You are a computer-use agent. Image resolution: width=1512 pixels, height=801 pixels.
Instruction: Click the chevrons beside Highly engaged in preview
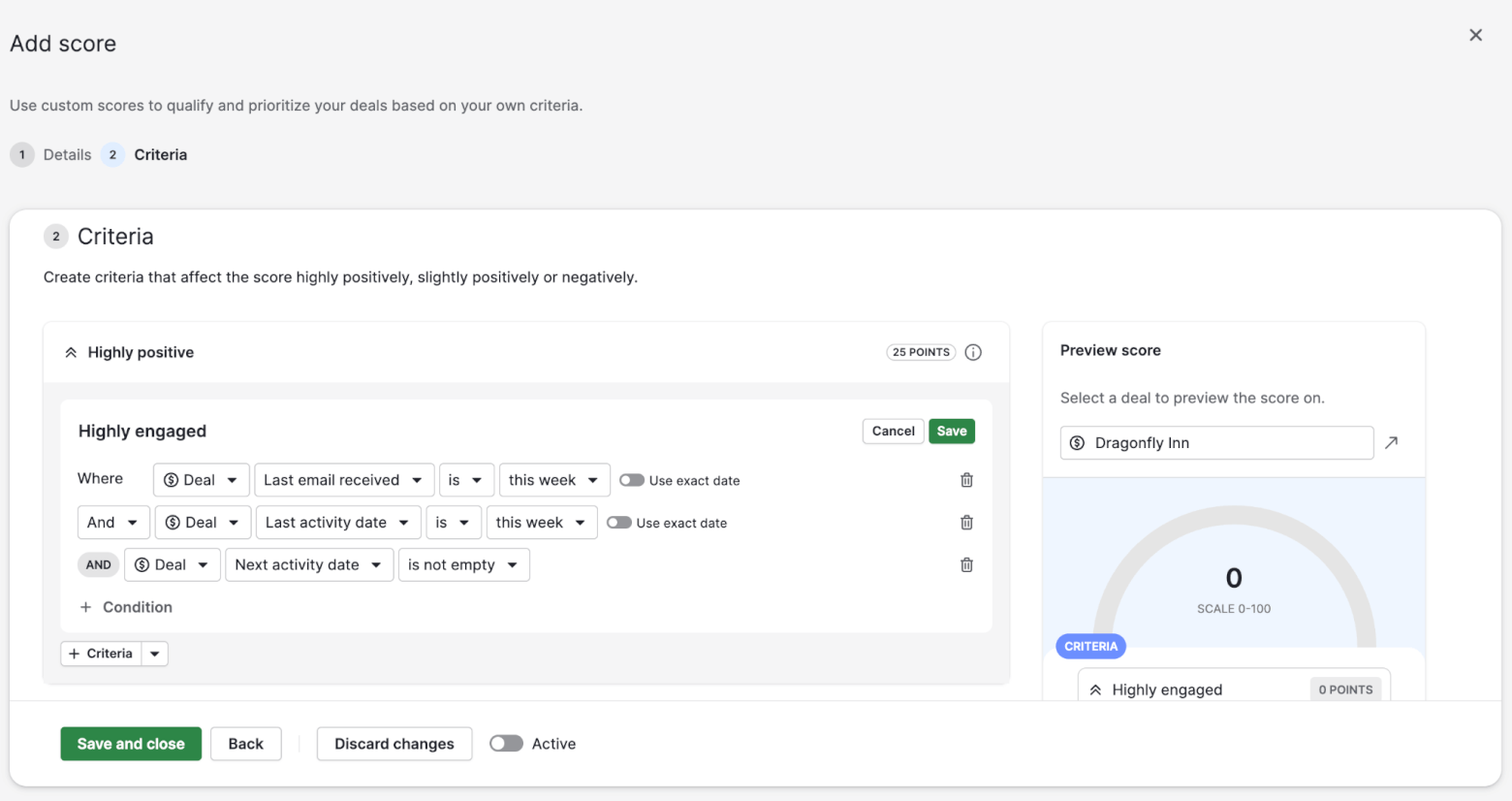tap(1096, 689)
